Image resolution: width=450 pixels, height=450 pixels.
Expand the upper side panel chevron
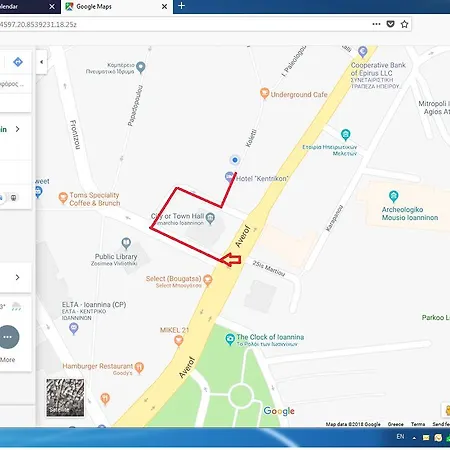click(x=17, y=129)
